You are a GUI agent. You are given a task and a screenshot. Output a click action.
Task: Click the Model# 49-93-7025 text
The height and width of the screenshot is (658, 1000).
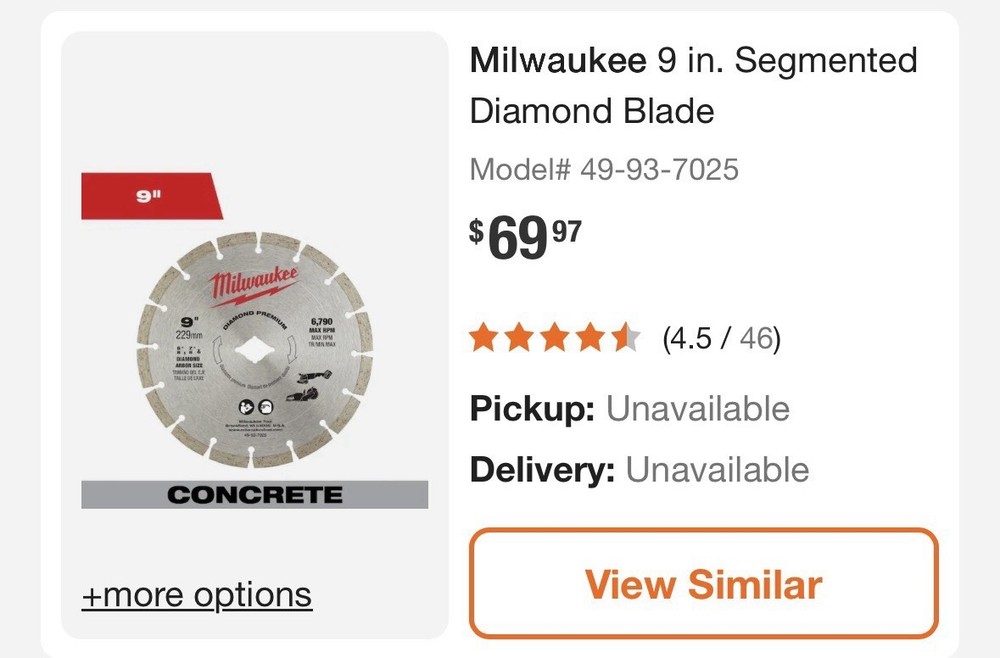[x=604, y=170]
